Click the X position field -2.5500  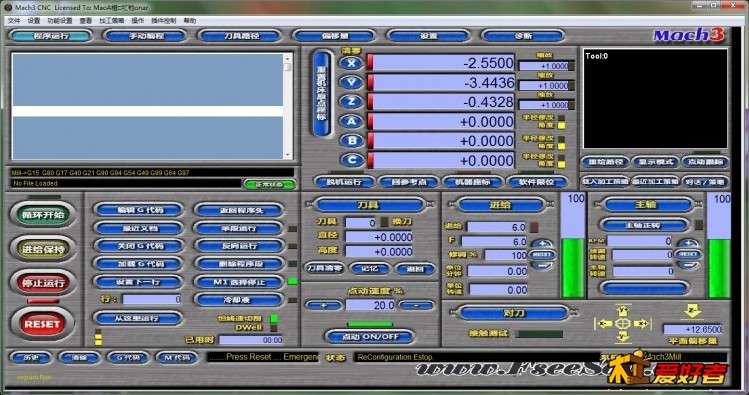click(x=443, y=63)
